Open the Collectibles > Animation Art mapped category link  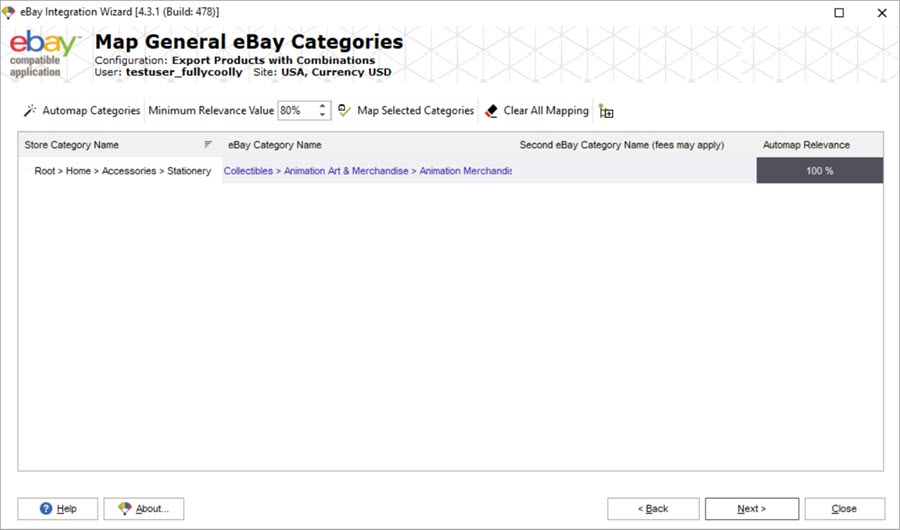coord(367,171)
